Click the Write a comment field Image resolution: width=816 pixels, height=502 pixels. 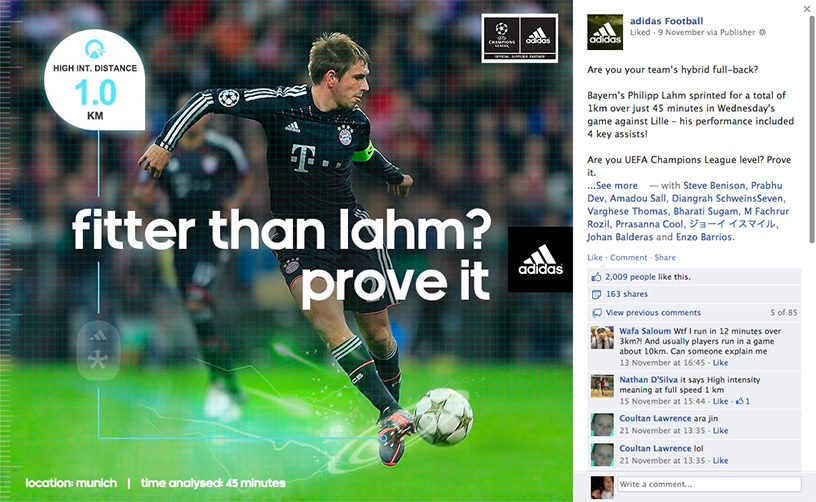click(709, 484)
